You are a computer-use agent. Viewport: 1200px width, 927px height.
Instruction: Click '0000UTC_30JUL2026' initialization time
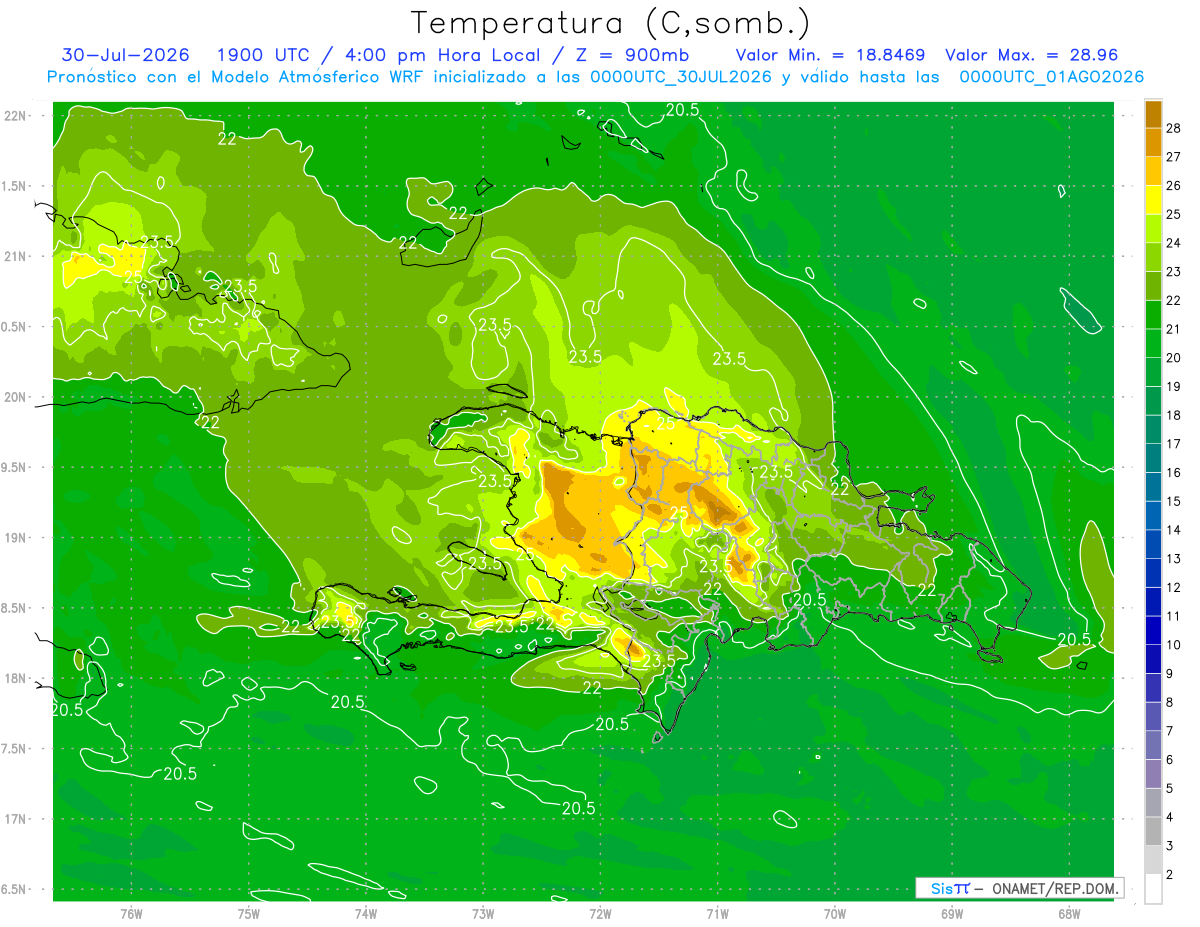[x=681, y=77]
